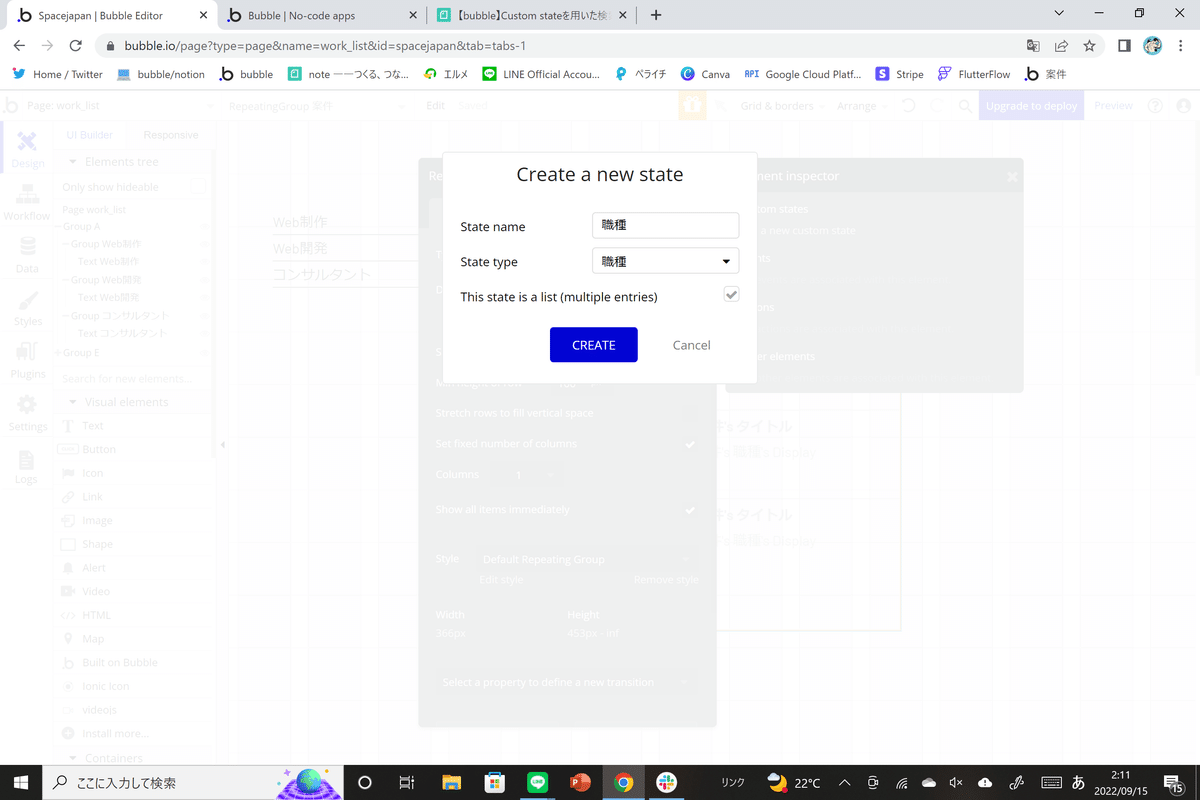Cancel the new state dialog
The height and width of the screenshot is (800, 1200).
(691, 345)
